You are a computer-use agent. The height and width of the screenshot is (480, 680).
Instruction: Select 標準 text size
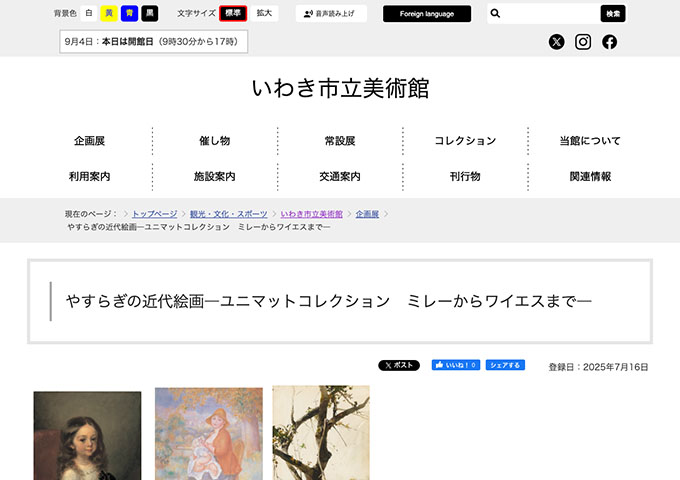(x=233, y=13)
